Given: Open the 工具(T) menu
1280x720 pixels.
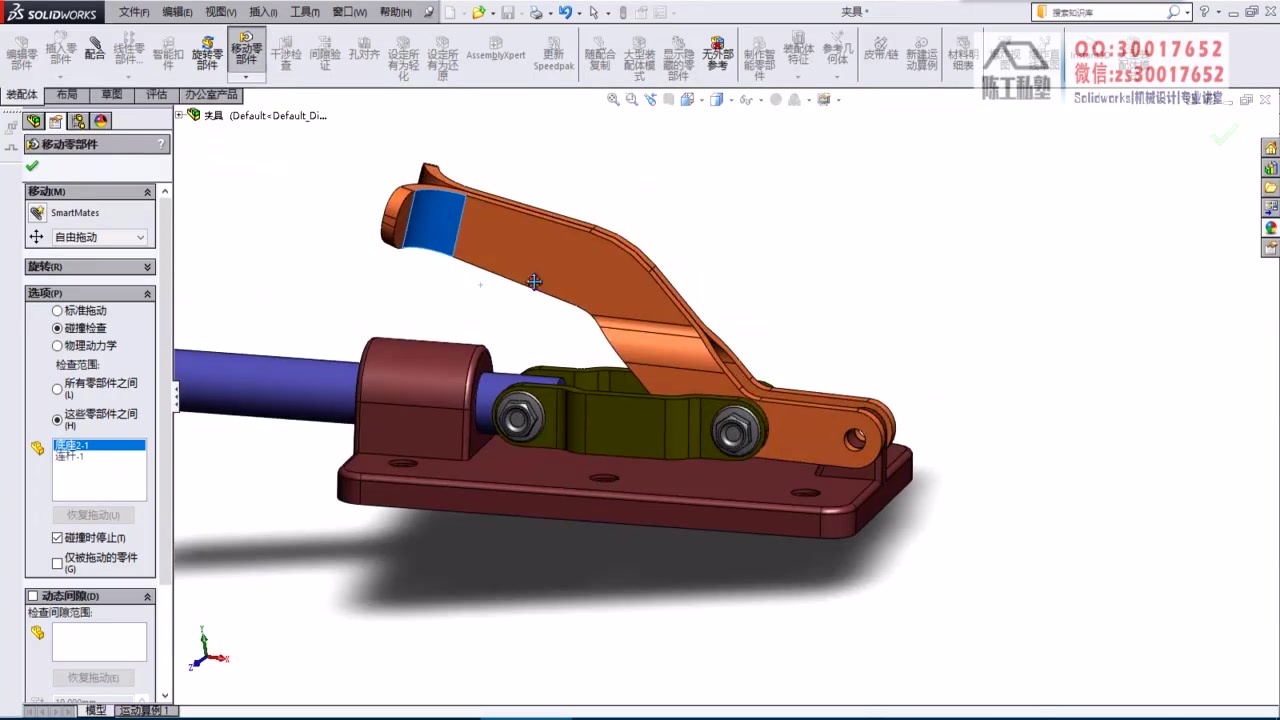Looking at the screenshot, I should tap(305, 12).
